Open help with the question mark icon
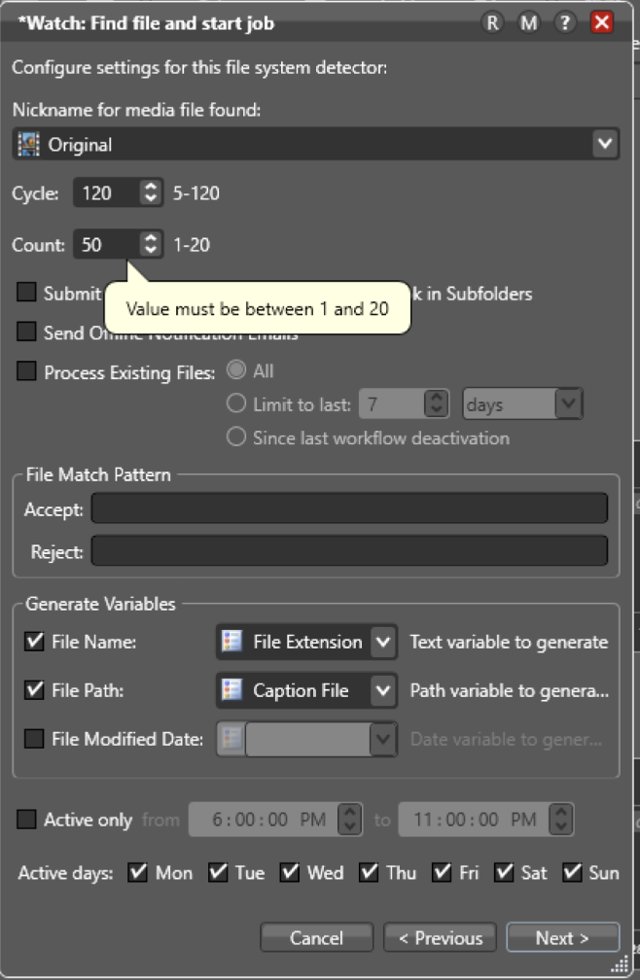The width and height of the screenshot is (640, 980). pos(565,23)
